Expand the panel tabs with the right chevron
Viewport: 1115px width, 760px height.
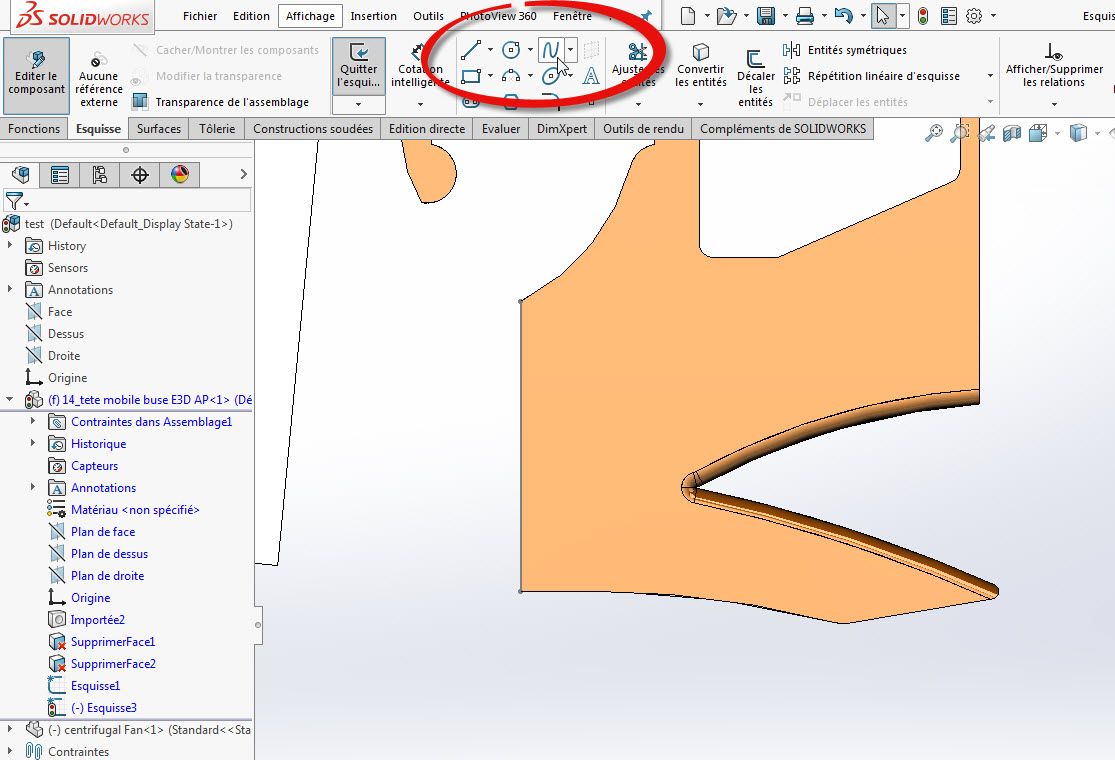(244, 174)
